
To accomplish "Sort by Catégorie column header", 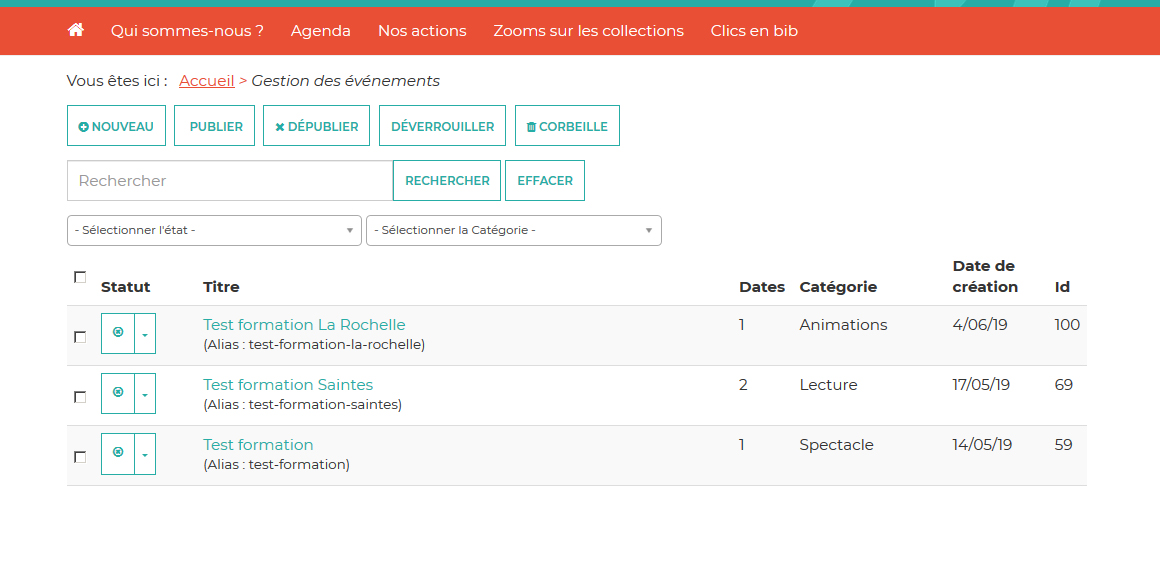I will tap(838, 287).
